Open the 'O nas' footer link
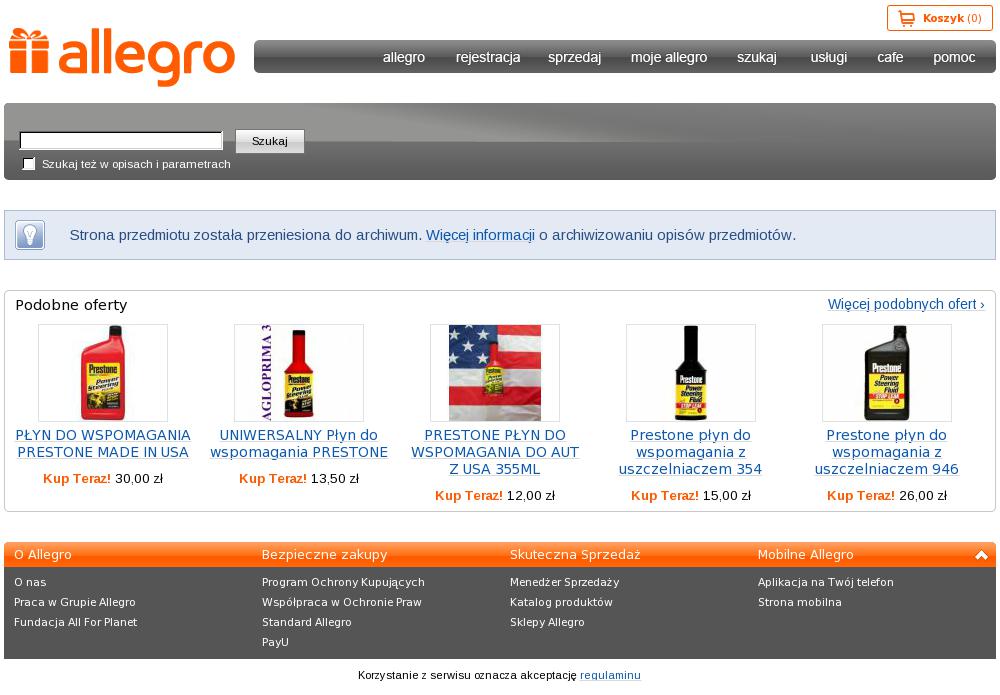Screen dimensions: 1000x695 [30, 582]
